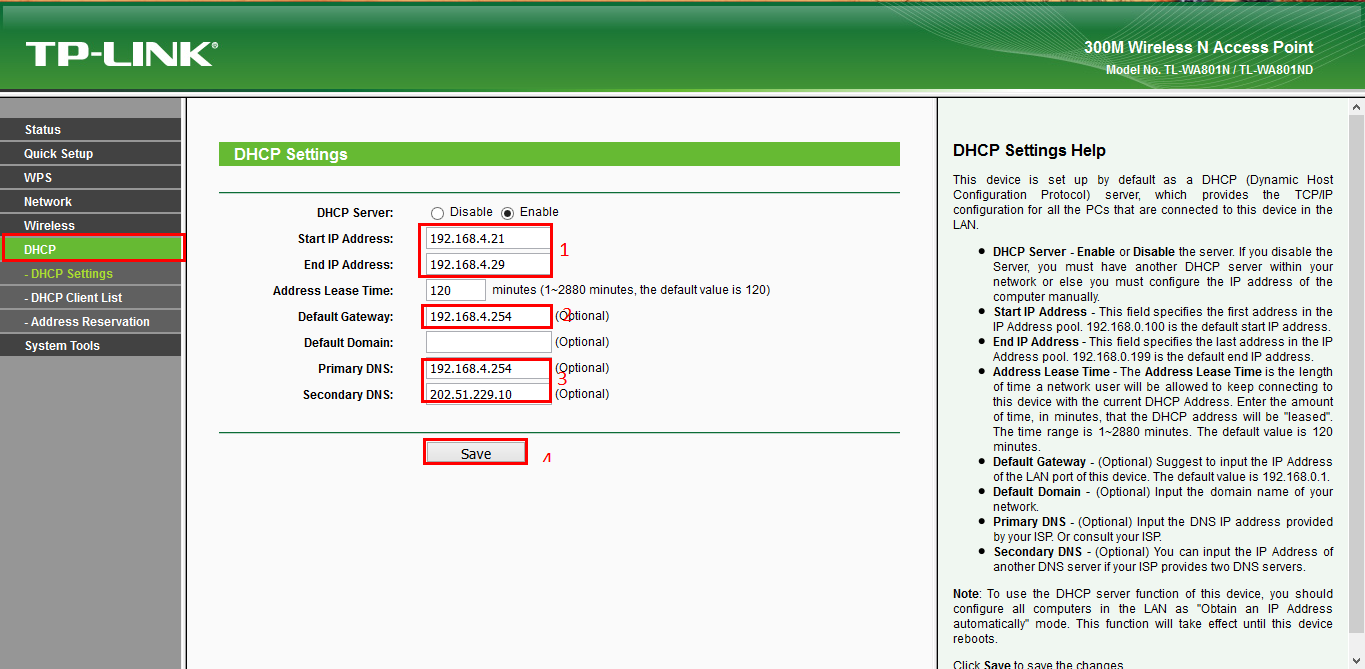
Task: Click the empty Default Domain field
Action: 488,342
